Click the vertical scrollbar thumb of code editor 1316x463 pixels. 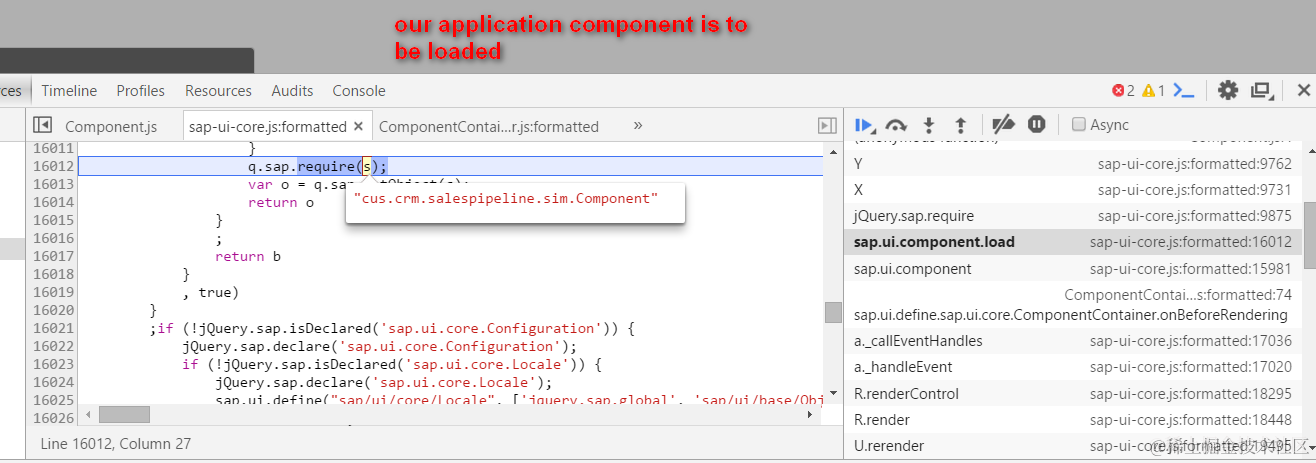click(x=833, y=313)
